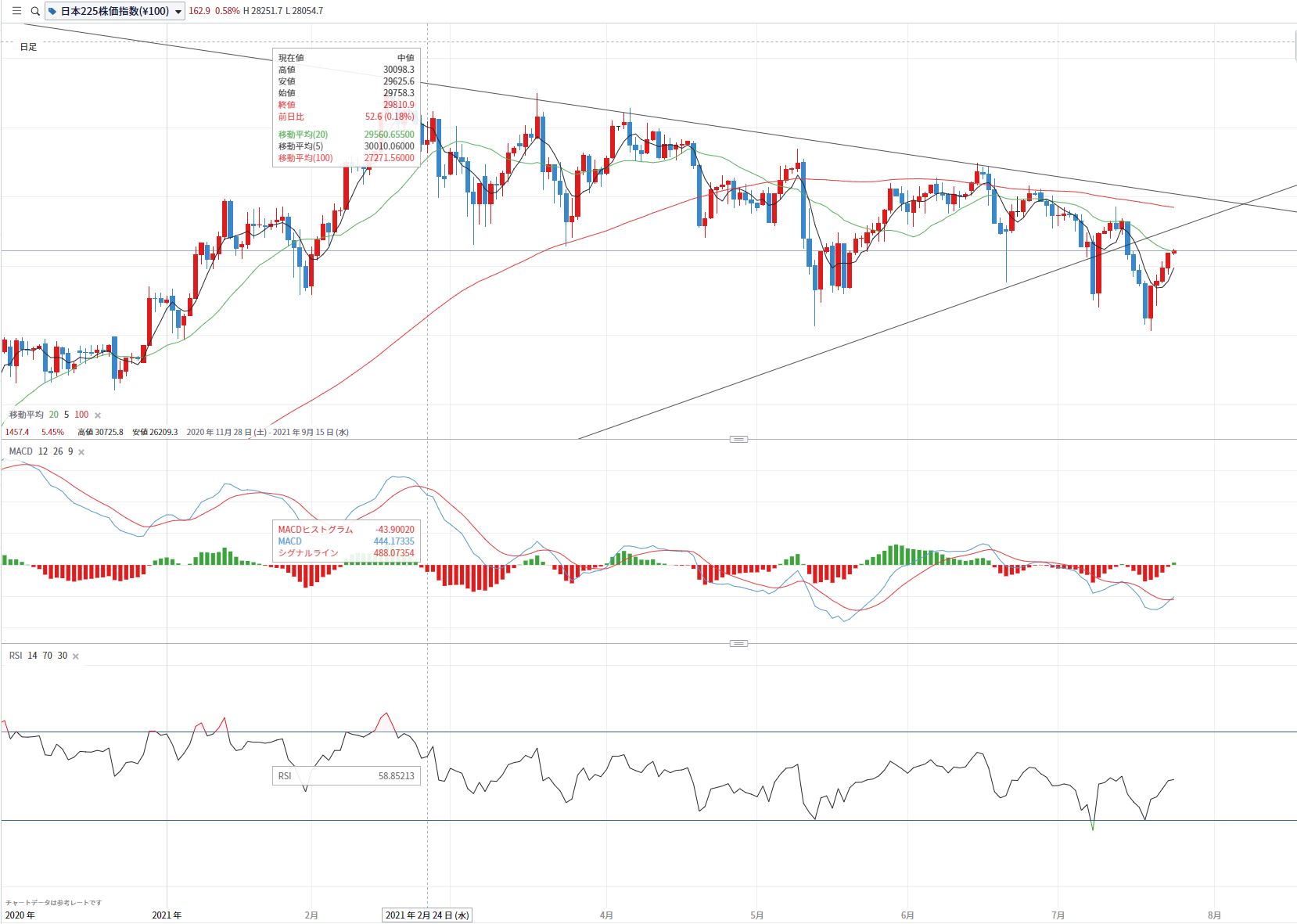Open MACD 12 26 9 settings label
Viewport: 1297px width, 924px height.
coord(41,451)
